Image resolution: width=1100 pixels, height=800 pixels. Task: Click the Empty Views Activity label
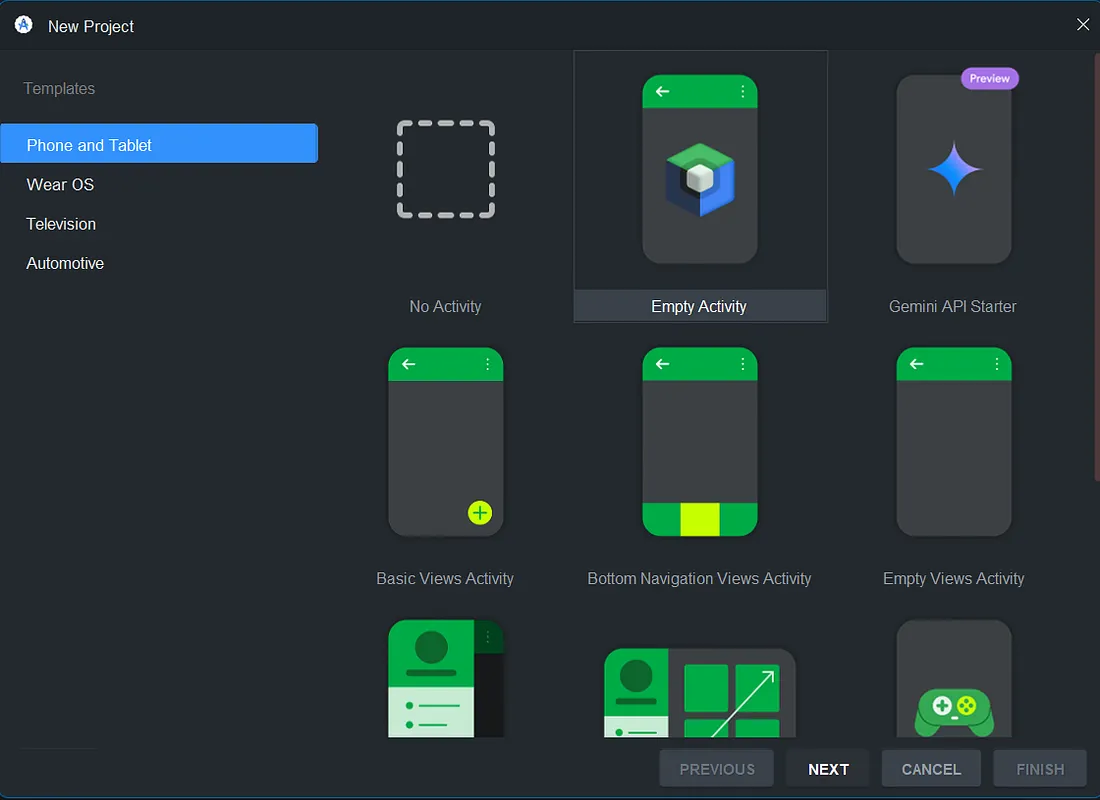coord(953,579)
